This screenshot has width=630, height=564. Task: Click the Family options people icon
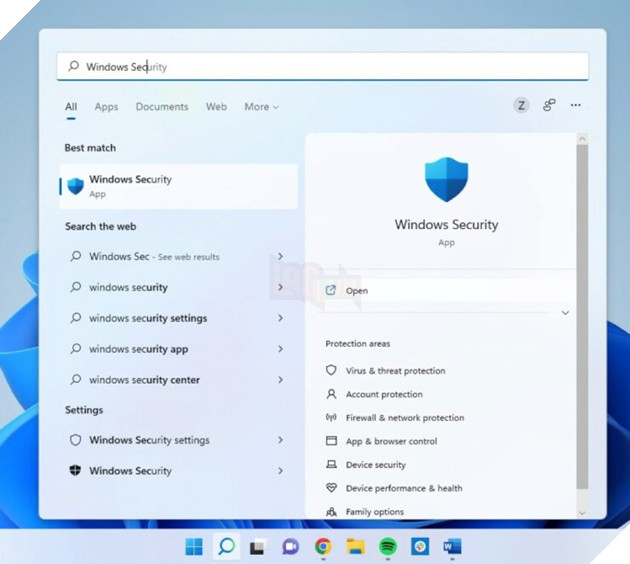(x=331, y=511)
